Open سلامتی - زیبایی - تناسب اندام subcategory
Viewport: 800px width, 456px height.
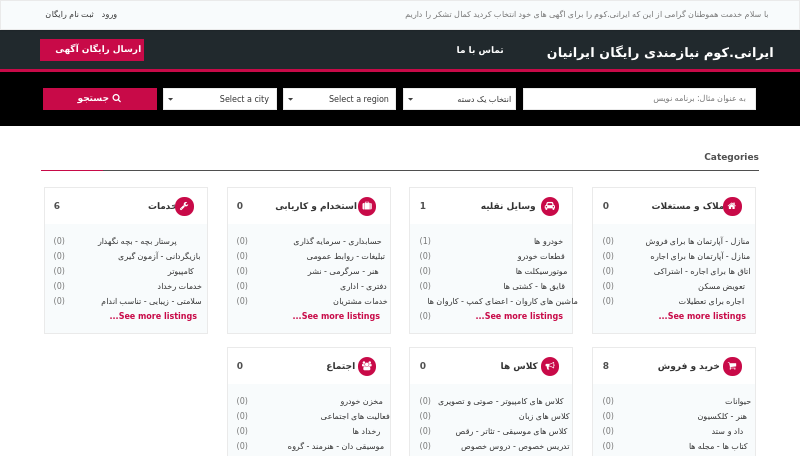point(151,301)
